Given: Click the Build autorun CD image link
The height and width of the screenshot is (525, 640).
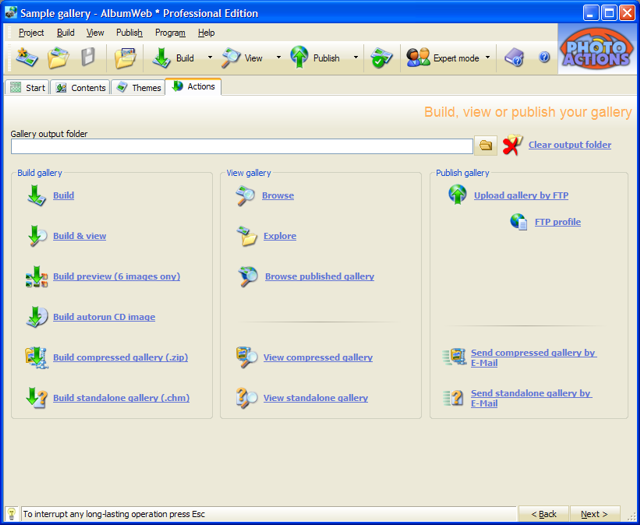Looking at the screenshot, I should pyautogui.click(x=104, y=316).
